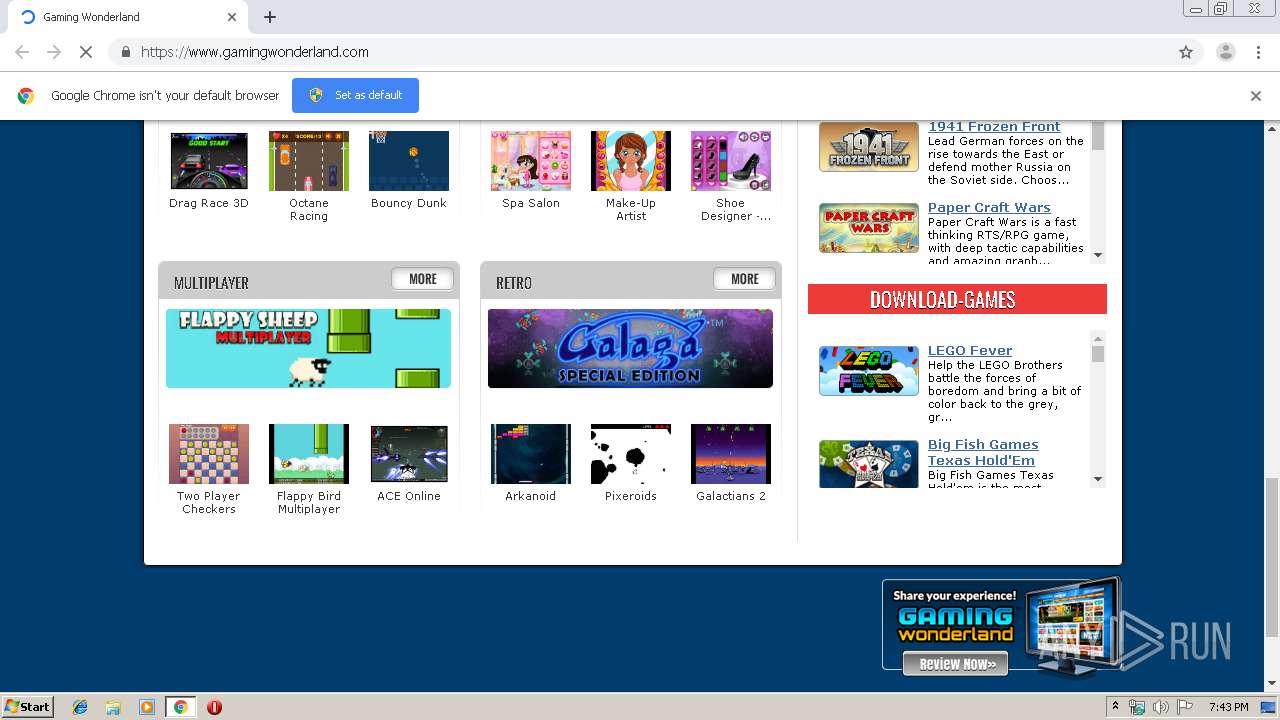Open File Explorer from taskbar
Screen dimensions: 1280x720
113,707
